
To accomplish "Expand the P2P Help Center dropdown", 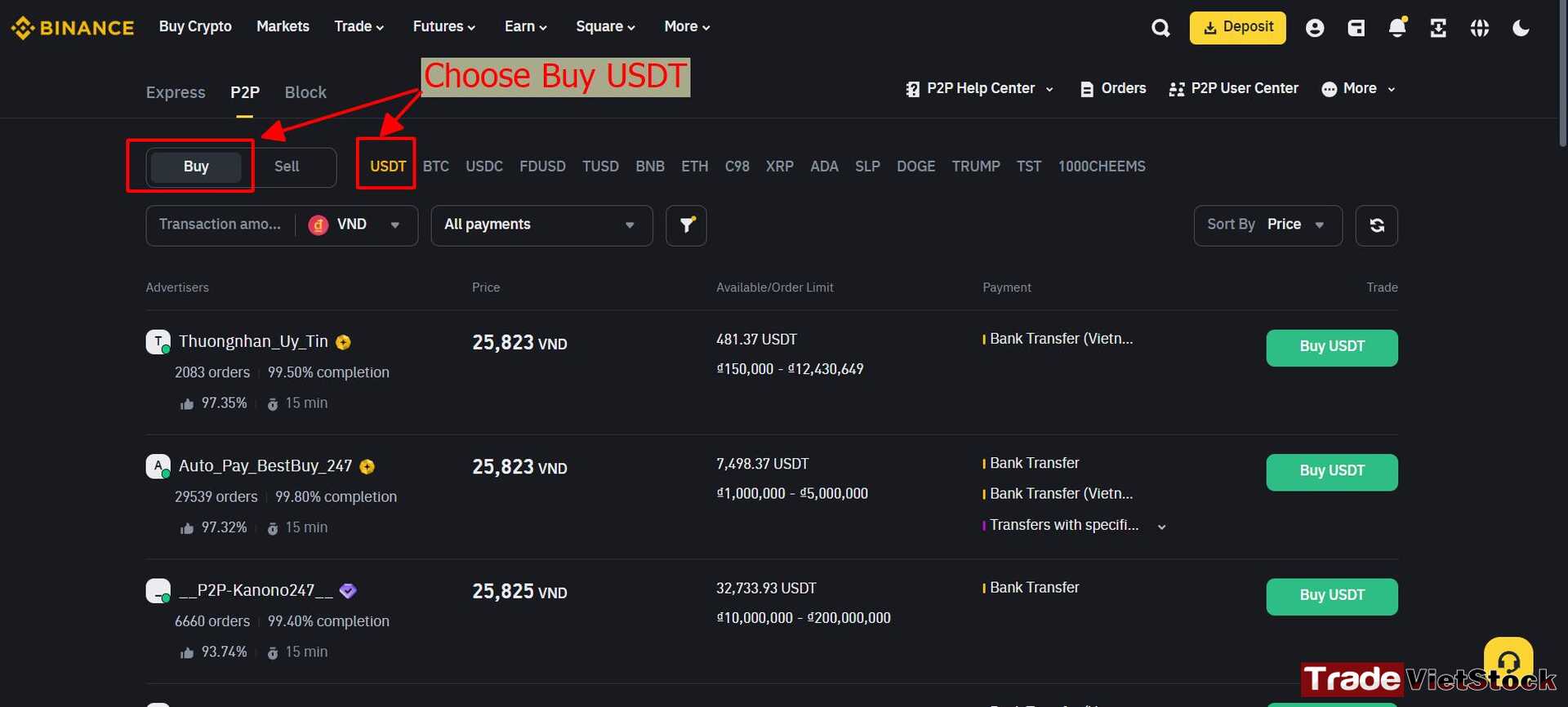I will [x=980, y=89].
